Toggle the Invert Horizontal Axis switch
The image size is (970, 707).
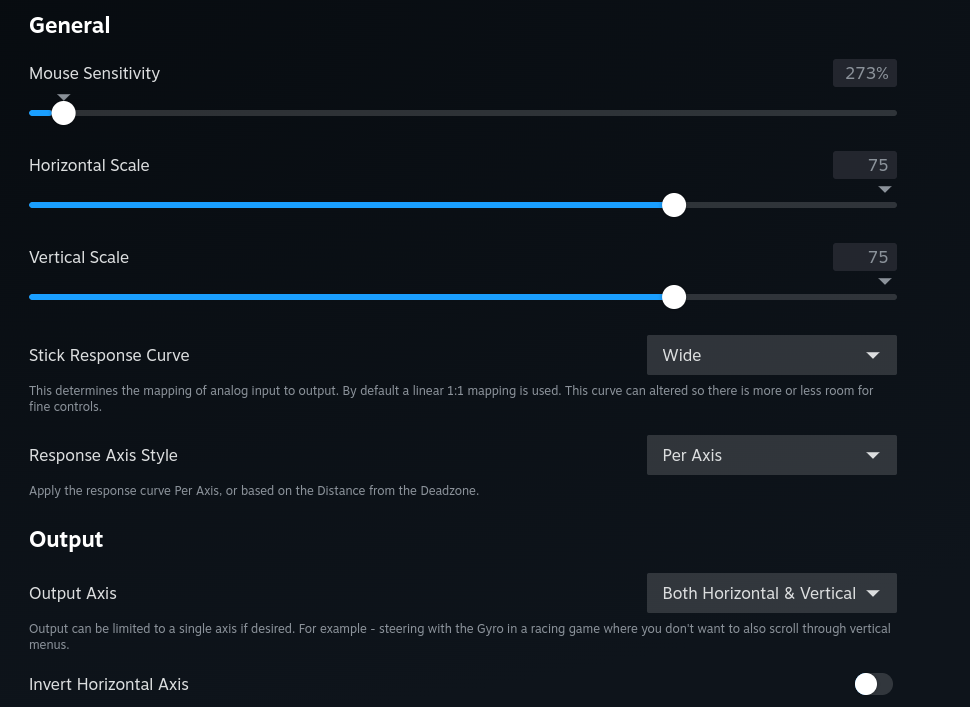pos(873,684)
